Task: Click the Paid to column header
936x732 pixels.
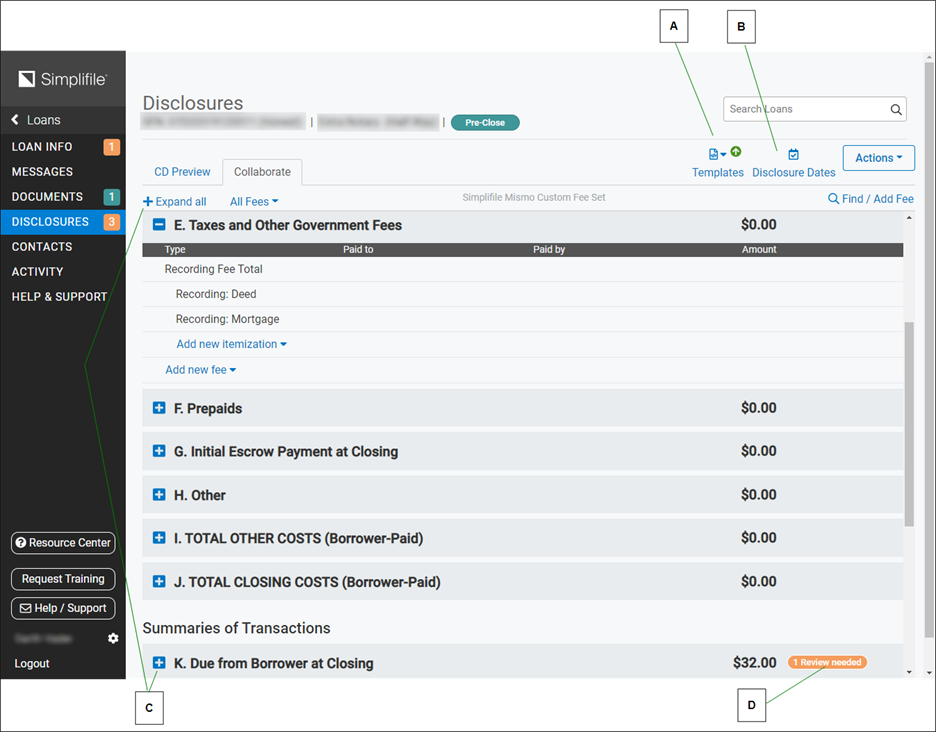Action: [358, 250]
